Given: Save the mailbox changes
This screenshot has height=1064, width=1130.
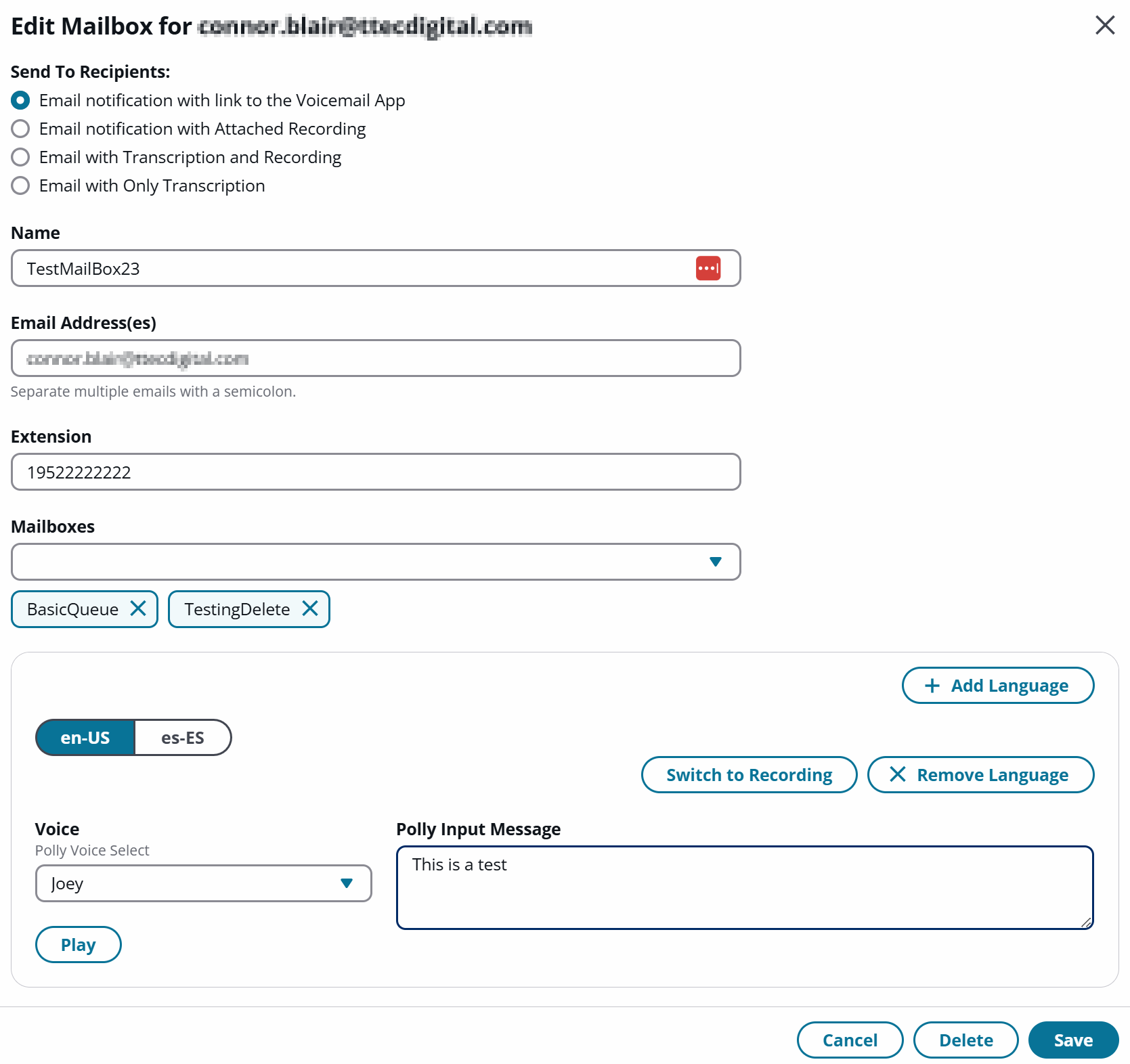Looking at the screenshot, I should 1073,1040.
